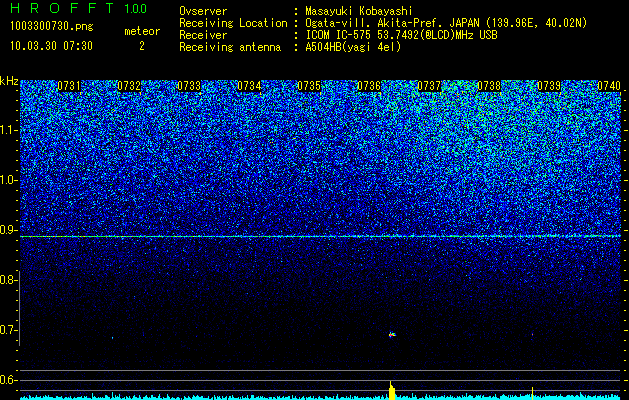Click the 0738 time marker

click(x=489, y=86)
